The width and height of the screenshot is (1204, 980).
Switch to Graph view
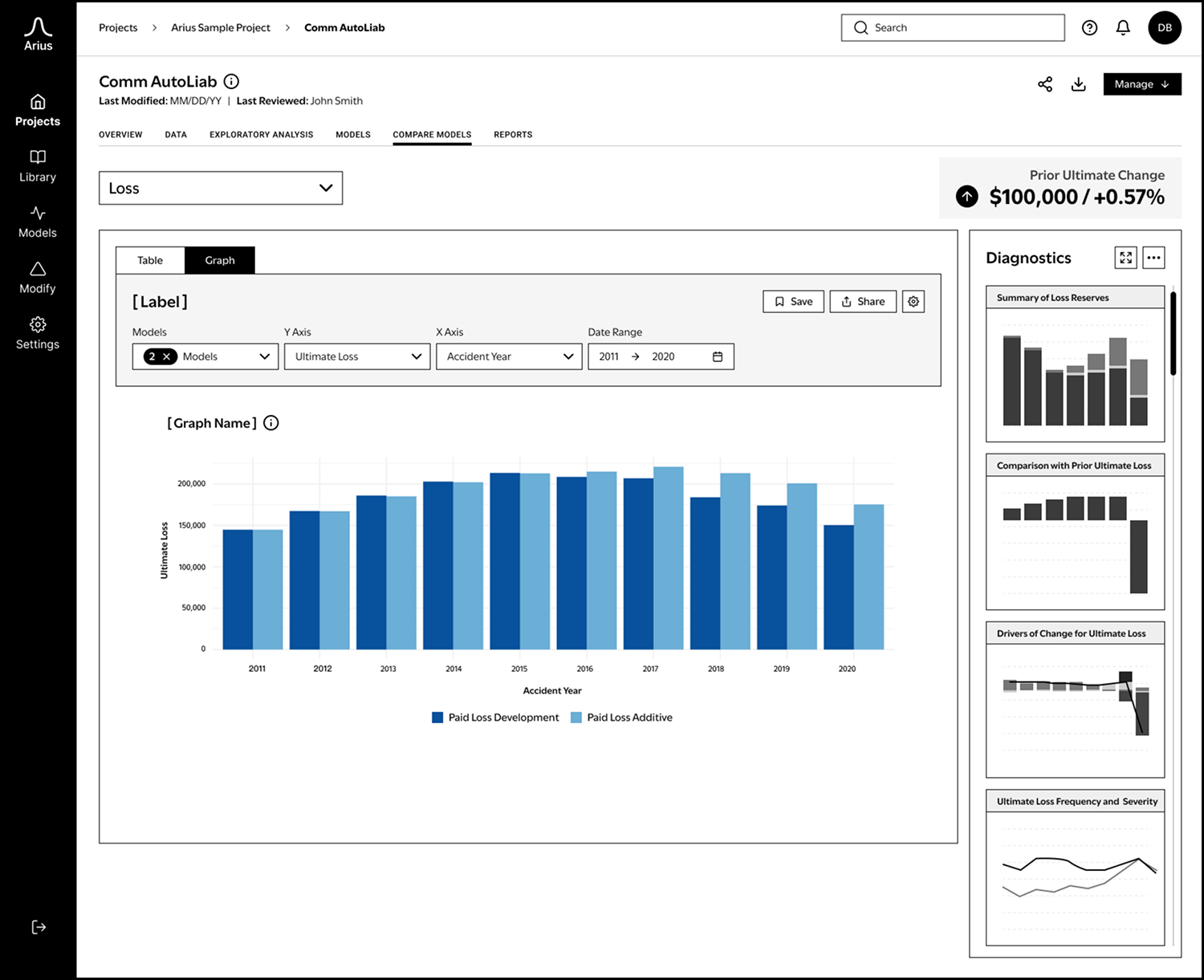pos(220,260)
